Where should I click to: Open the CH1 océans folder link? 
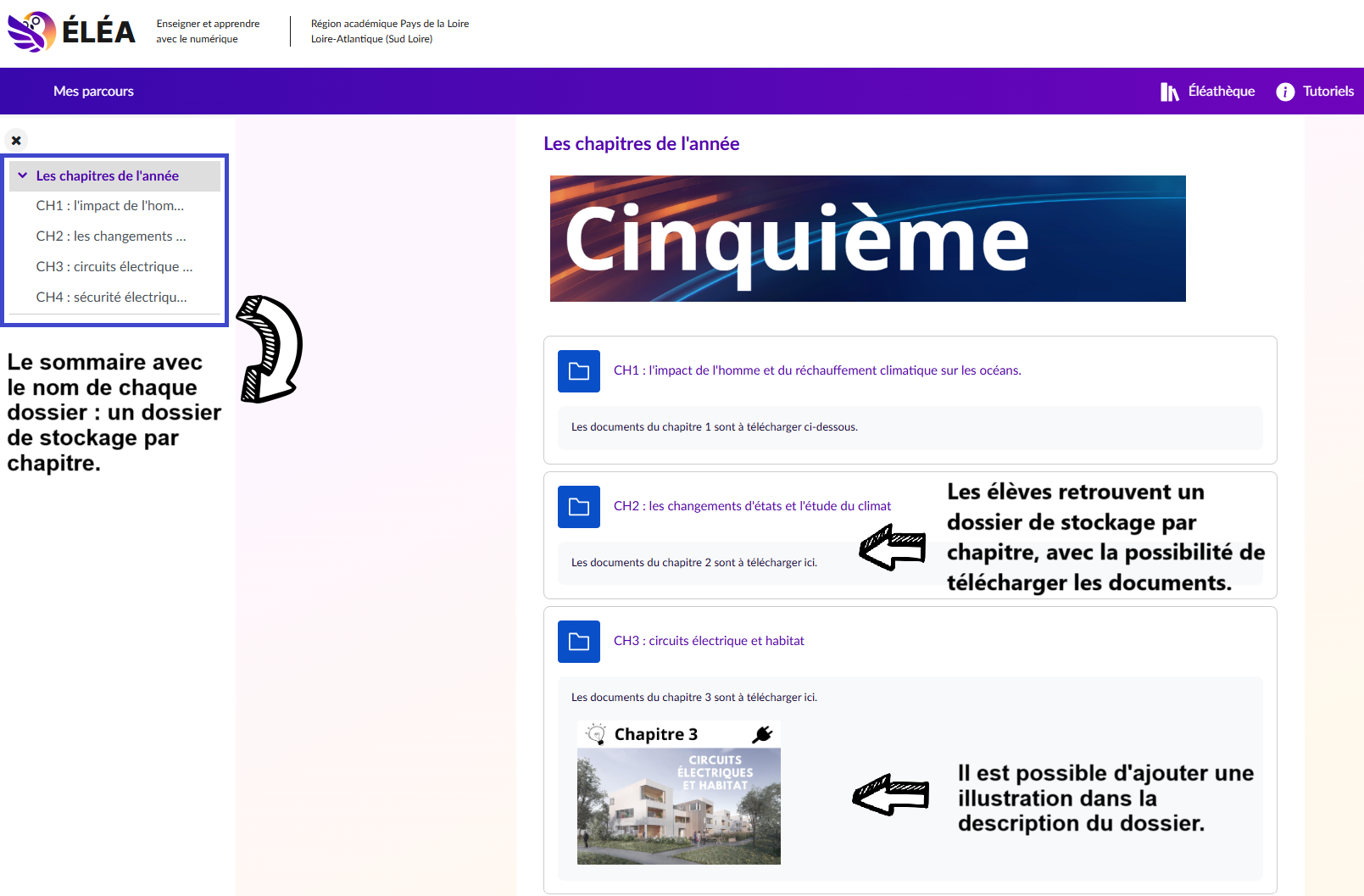816,370
